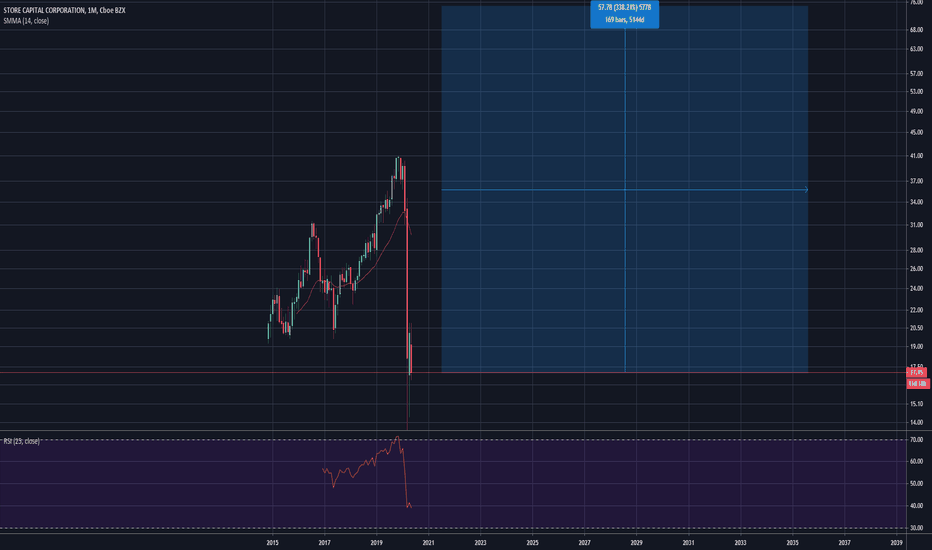Click the arrowhead ending the horizontal measure line

click(x=805, y=190)
